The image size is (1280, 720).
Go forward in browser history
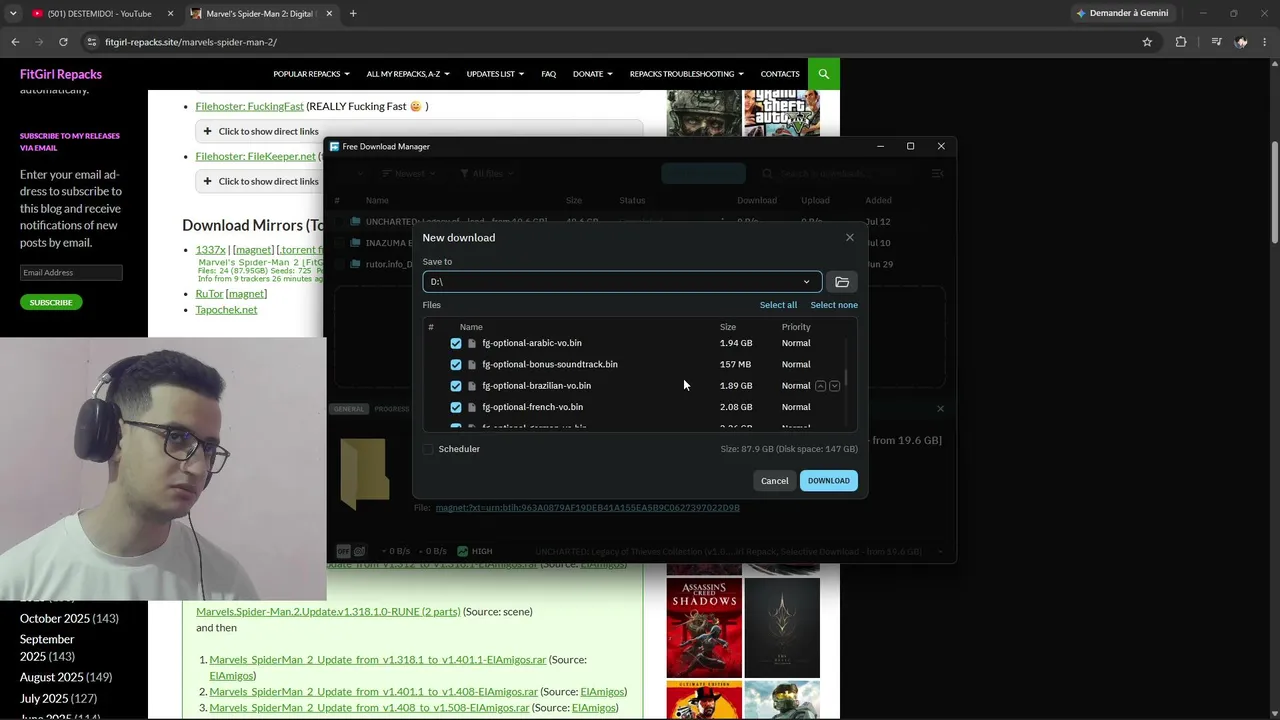click(39, 42)
